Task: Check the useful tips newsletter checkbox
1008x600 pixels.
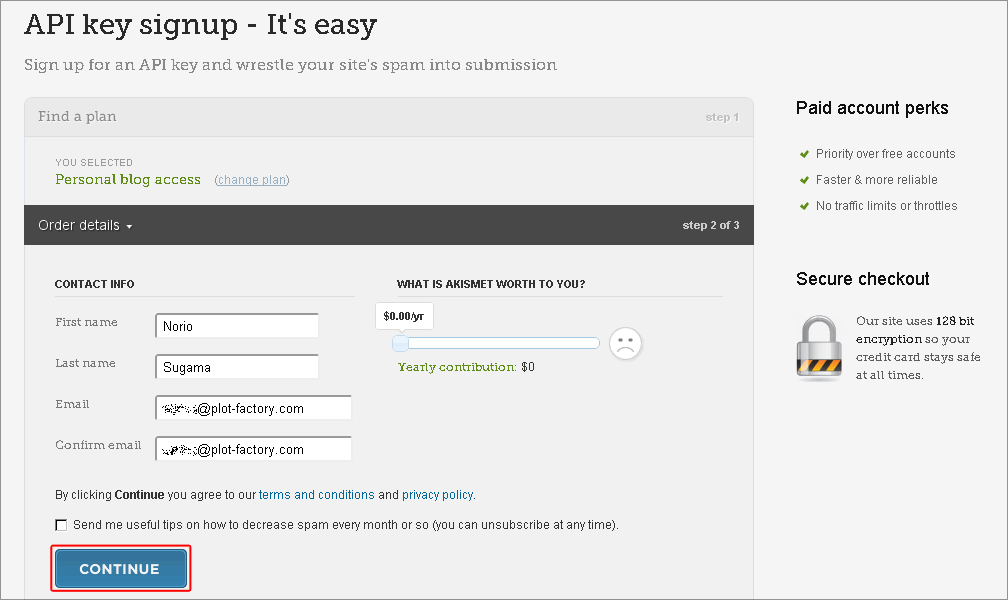Action: (61, 525)
